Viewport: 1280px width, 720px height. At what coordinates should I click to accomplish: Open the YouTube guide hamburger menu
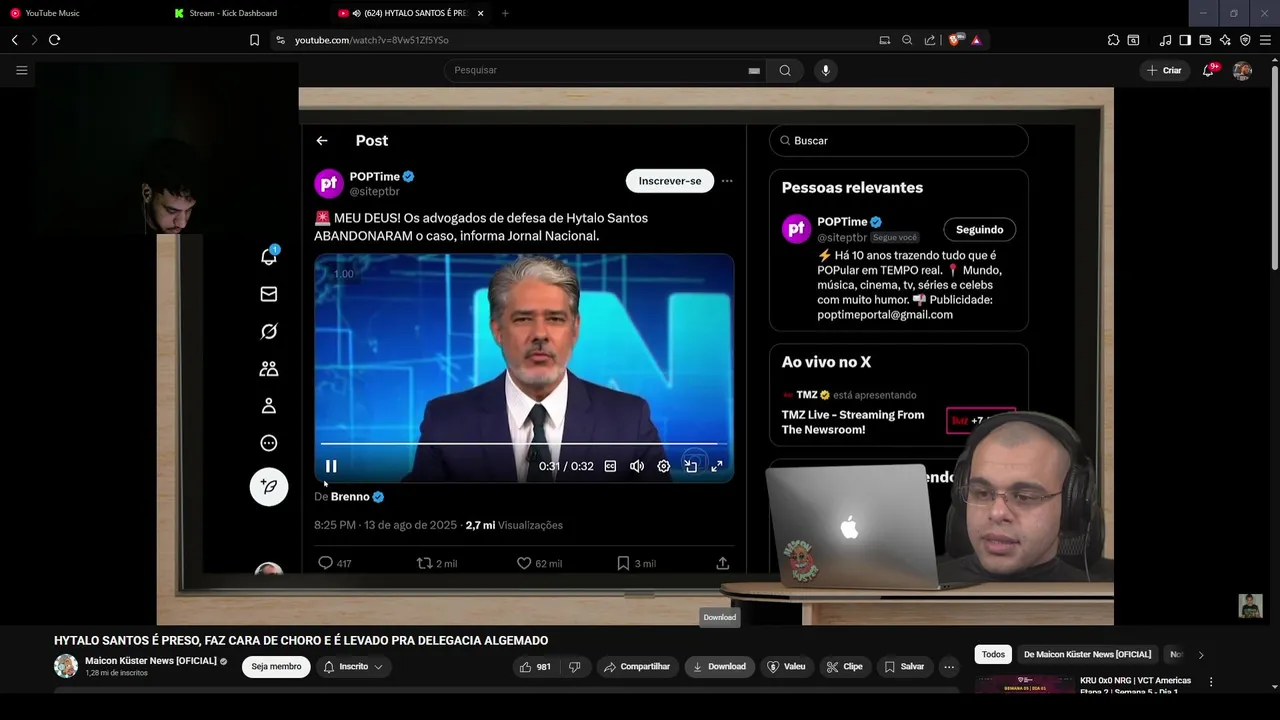21,70
